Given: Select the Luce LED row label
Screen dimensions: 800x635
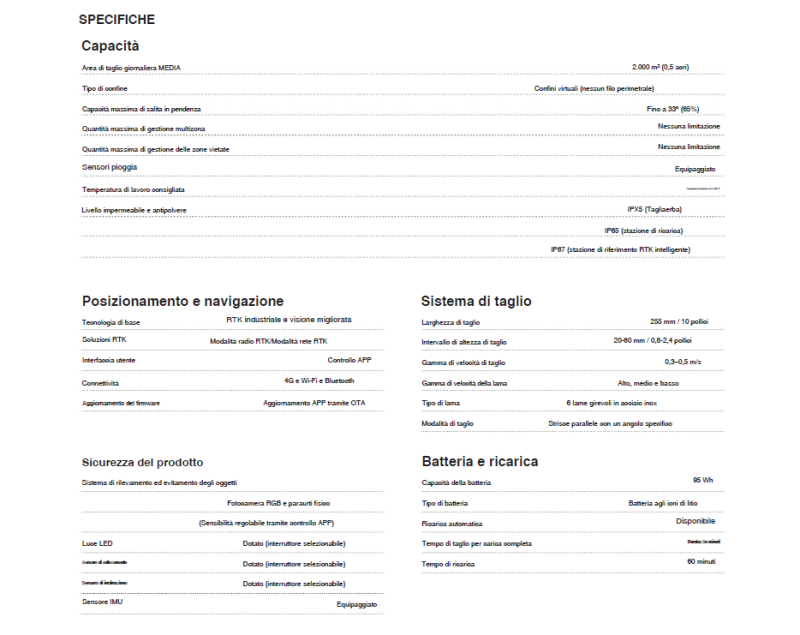Looking at the screenshot, I should point(99,543).
